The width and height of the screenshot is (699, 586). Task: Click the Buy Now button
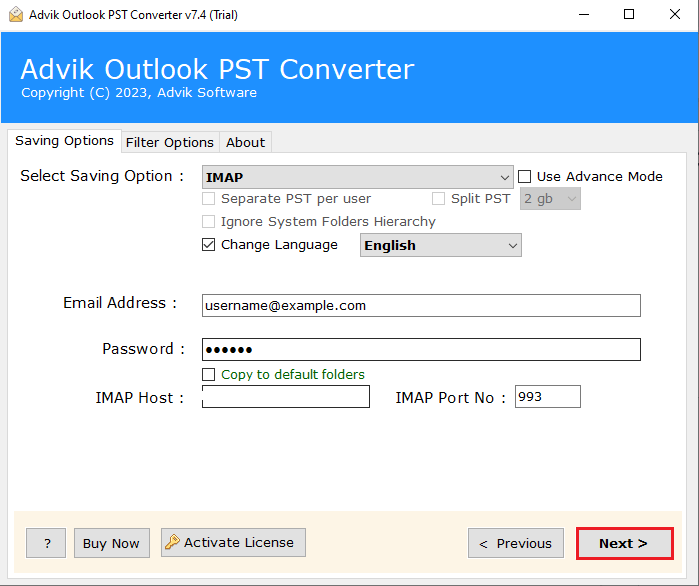(x=111, y=543)
